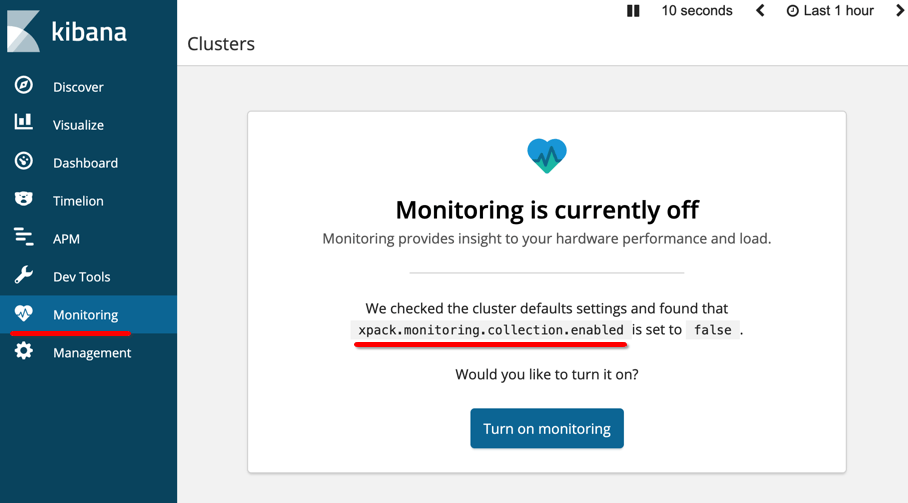The width and height of the screenshot is (908, 503).
Task: Step time range backward with left chevron
Action: pos(760,10)
